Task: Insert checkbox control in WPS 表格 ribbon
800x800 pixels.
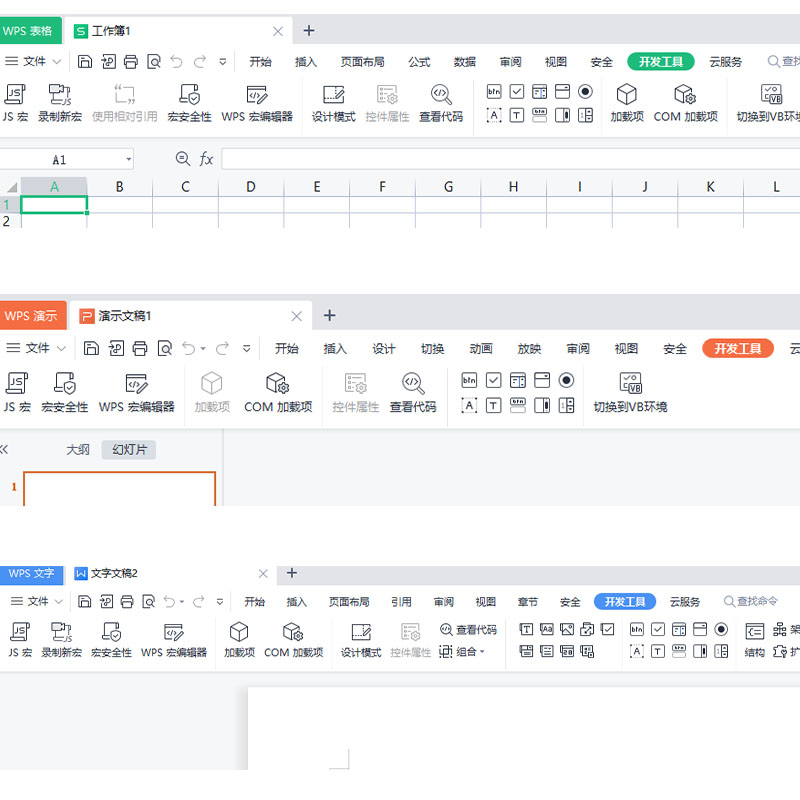Action: point(517,92)
